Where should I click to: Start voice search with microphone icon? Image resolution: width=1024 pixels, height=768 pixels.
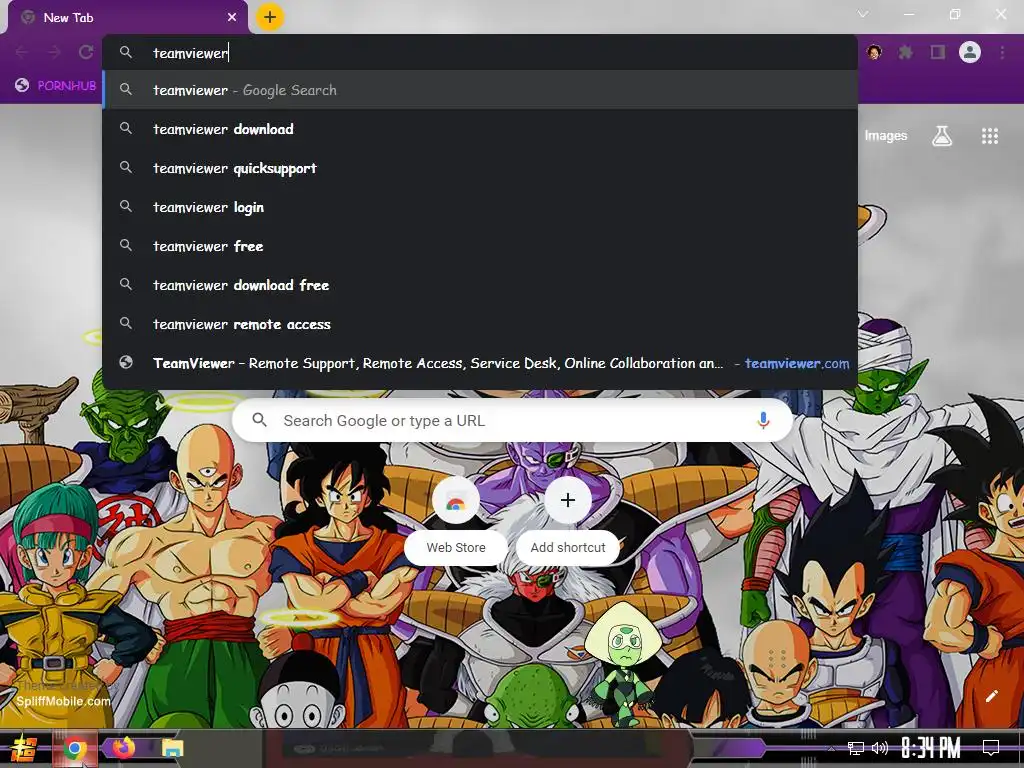[763, 421]
